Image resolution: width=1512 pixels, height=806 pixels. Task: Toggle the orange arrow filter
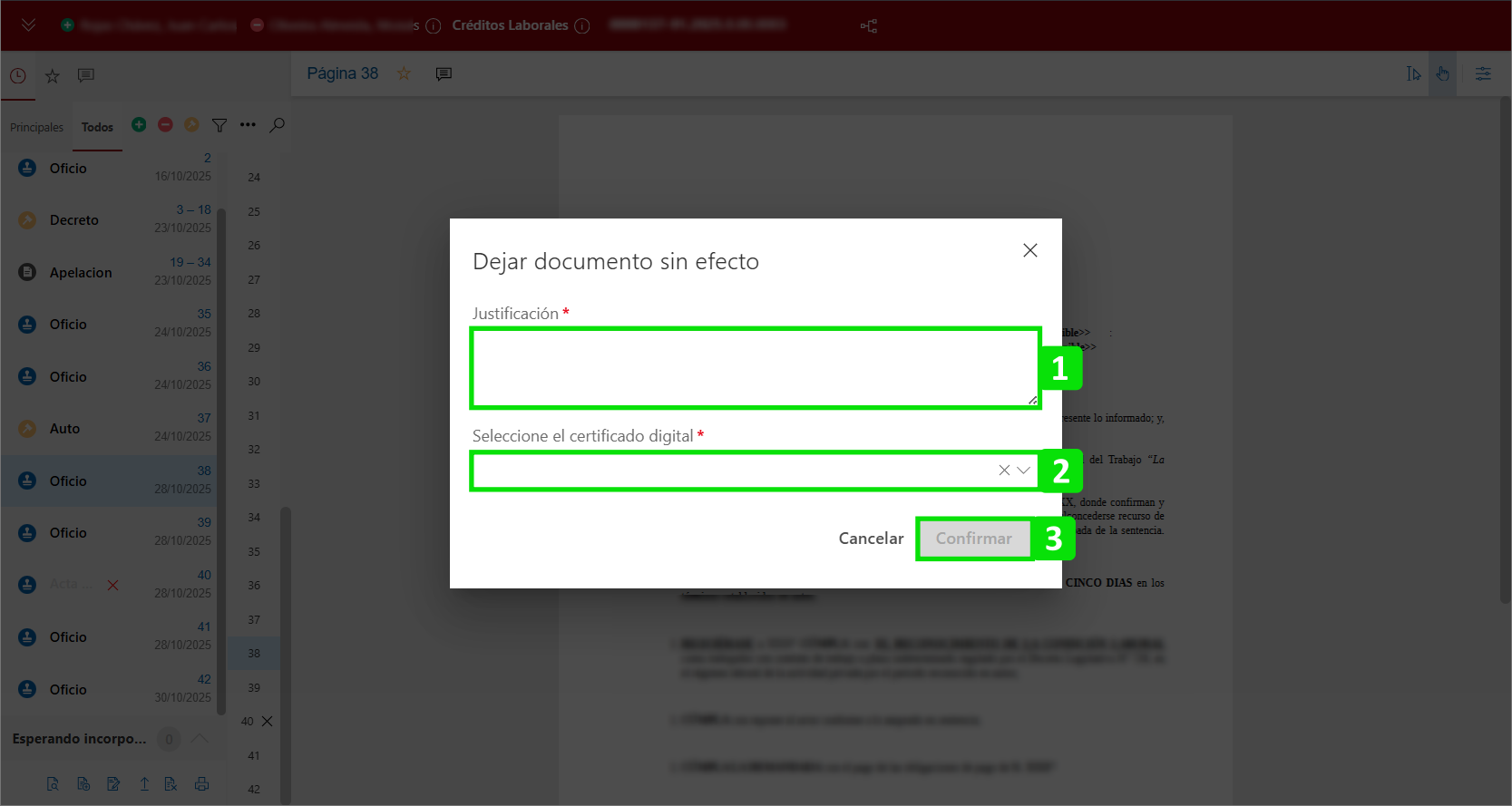tap(191, 124)
